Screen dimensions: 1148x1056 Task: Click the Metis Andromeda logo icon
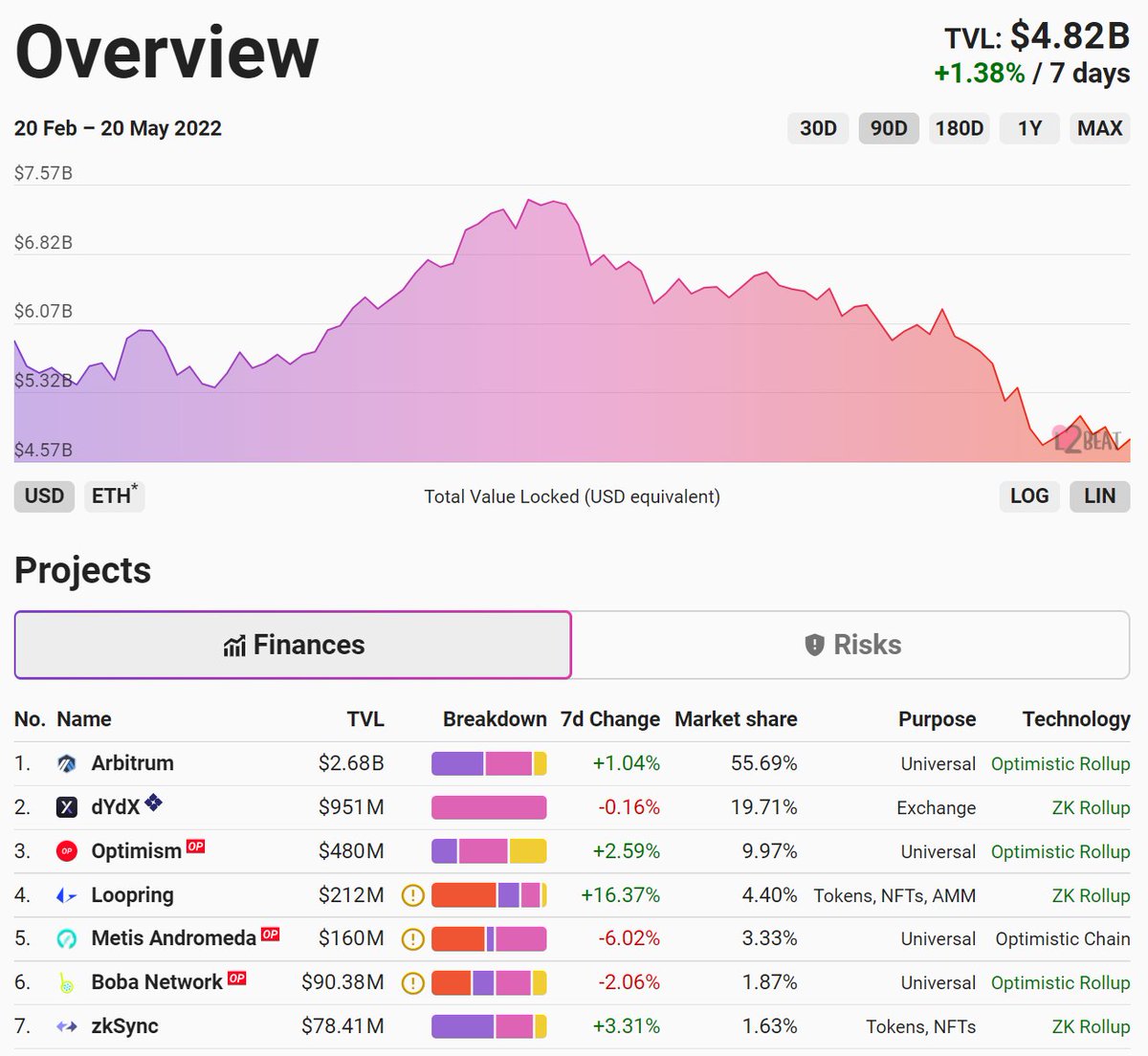pos(67,939)
